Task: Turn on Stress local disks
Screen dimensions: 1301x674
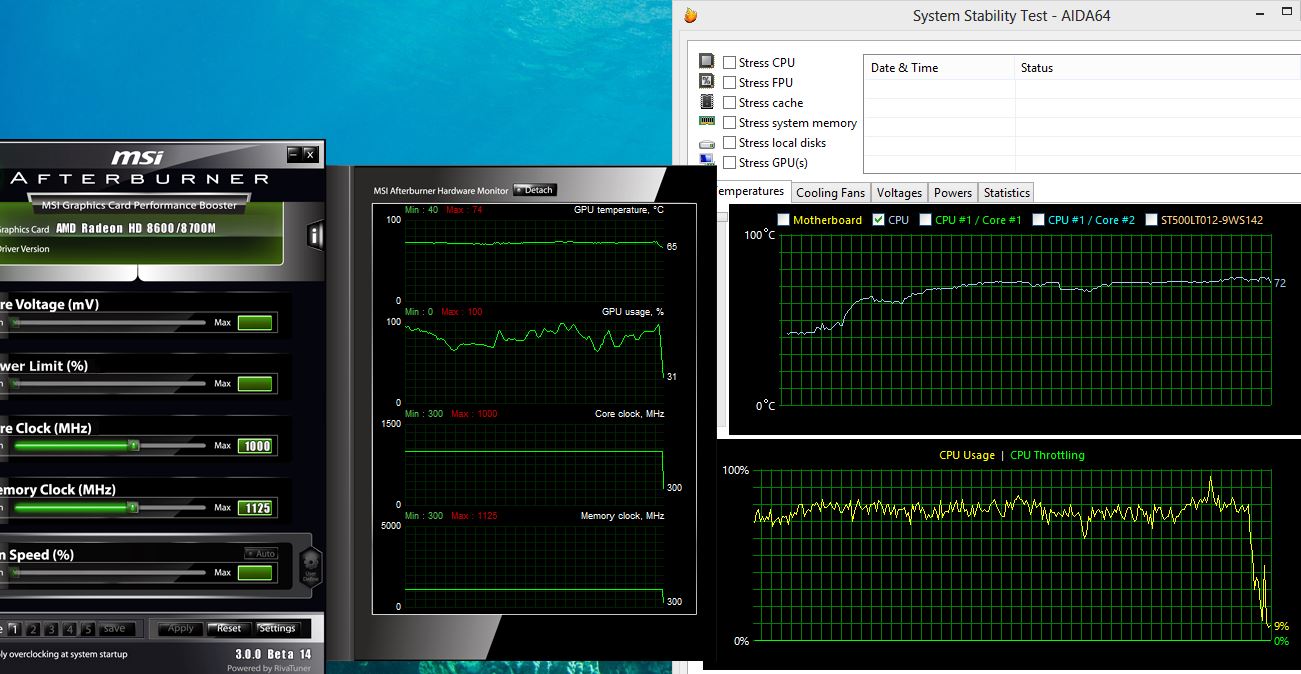Action: 730,142
